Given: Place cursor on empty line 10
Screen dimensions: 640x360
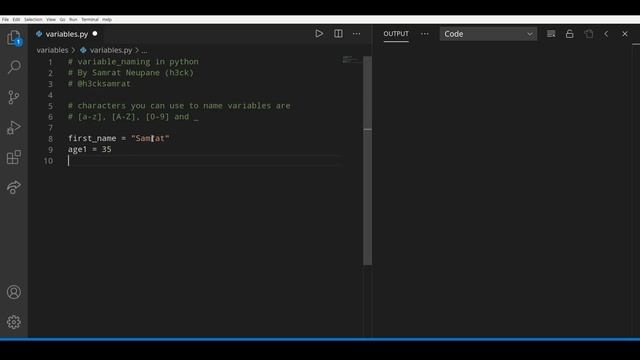Looking at the screenshot, I should pos(204,161).
